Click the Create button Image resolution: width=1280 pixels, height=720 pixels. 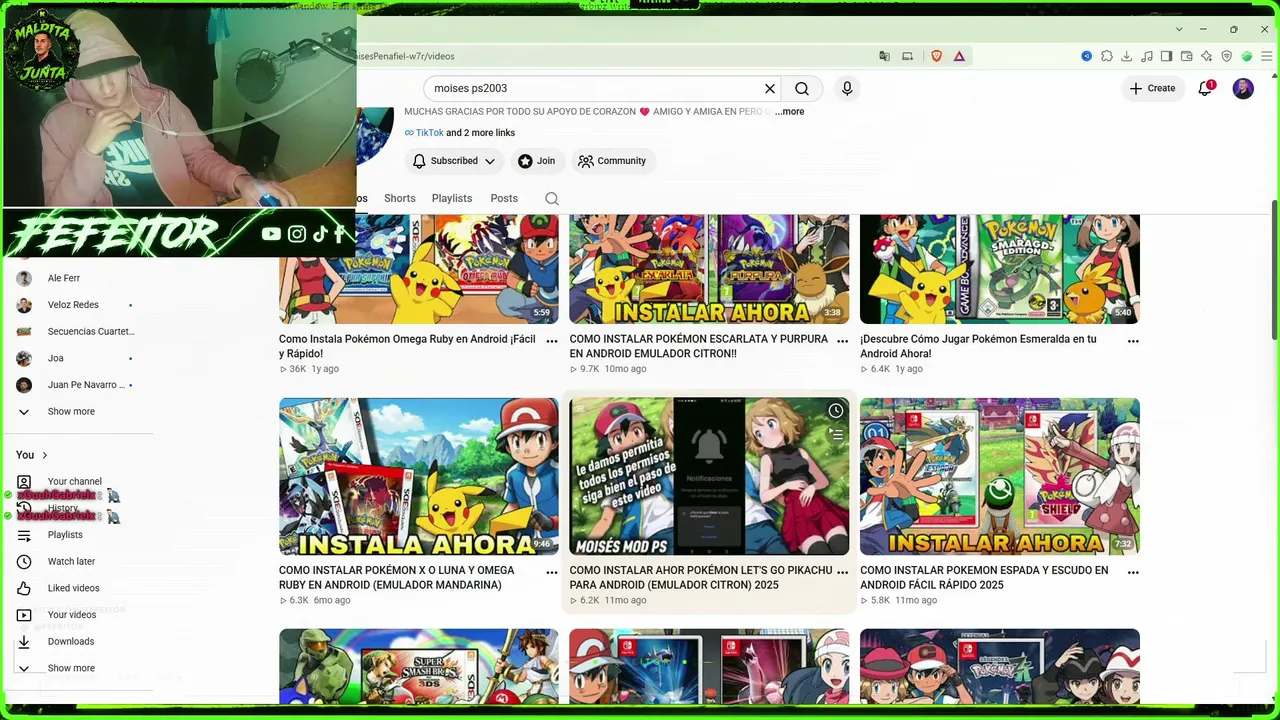(x=1152, y=88)
